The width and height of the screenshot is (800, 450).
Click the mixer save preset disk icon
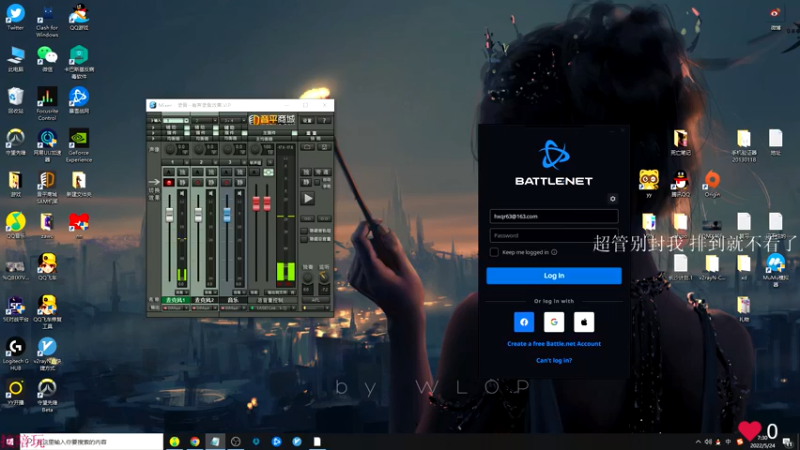coord(324,147)
